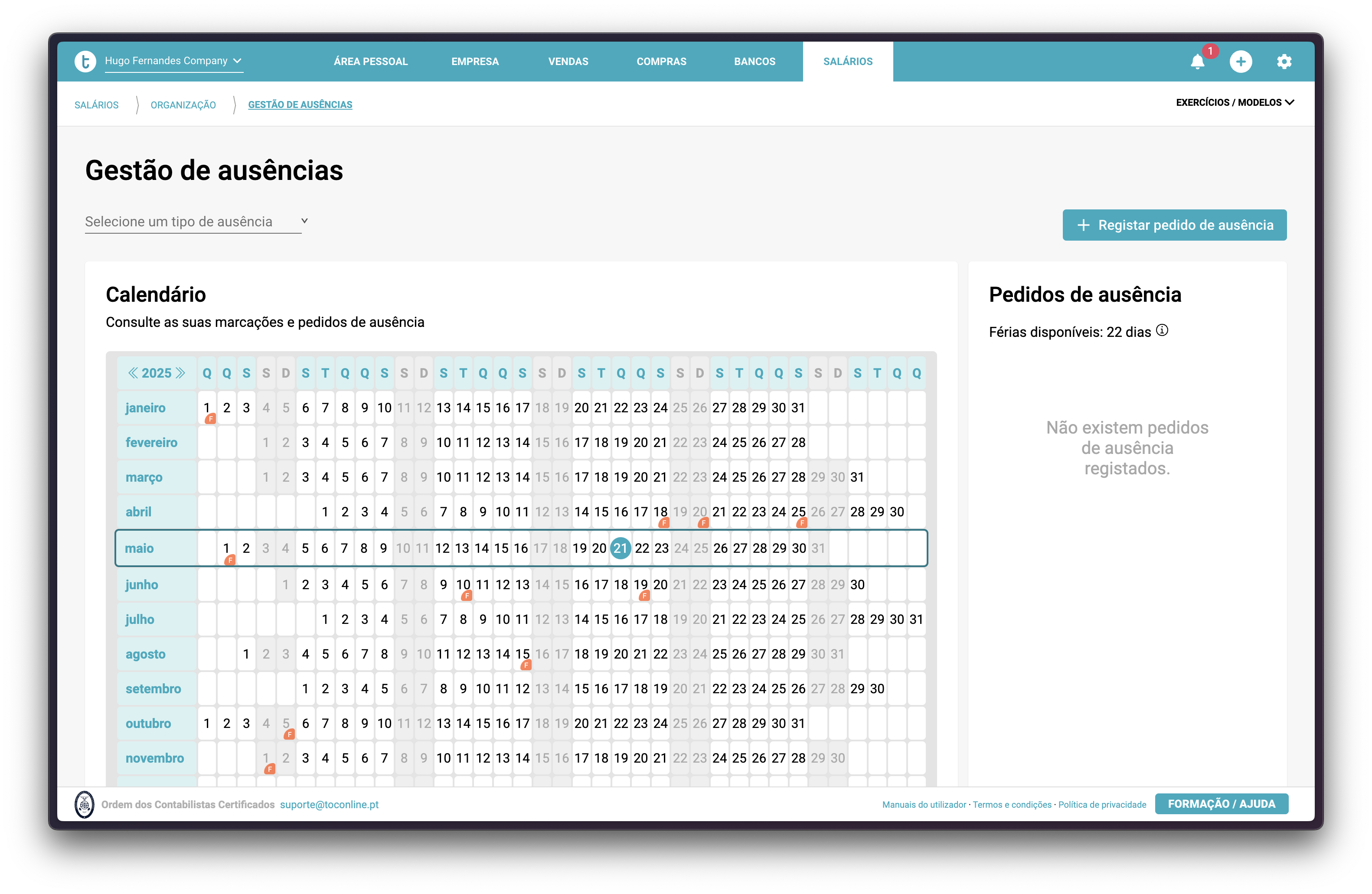The width and height of the screenshot is (1372, 894).
Task: Click Registar pedido de ausência button
Action: tap(1174, 225)
